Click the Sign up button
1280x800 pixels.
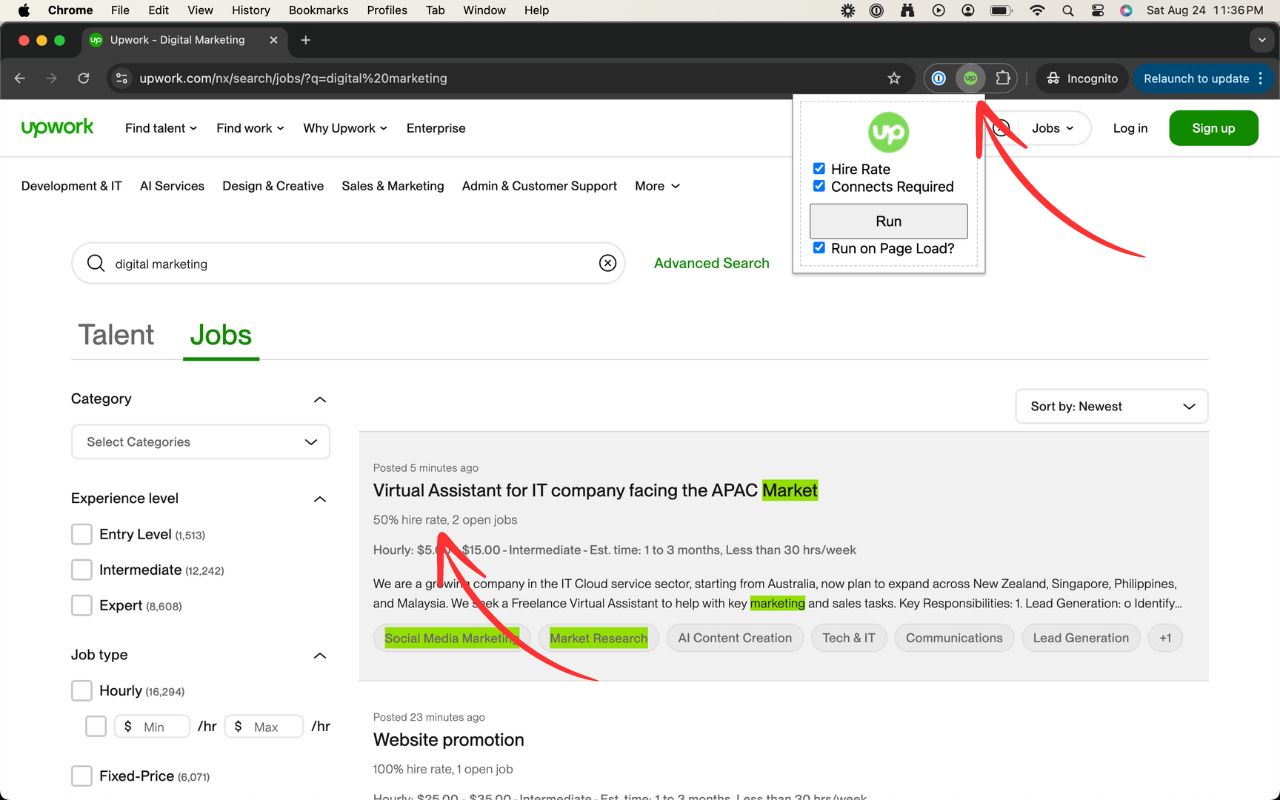(x=1213, y=128)
